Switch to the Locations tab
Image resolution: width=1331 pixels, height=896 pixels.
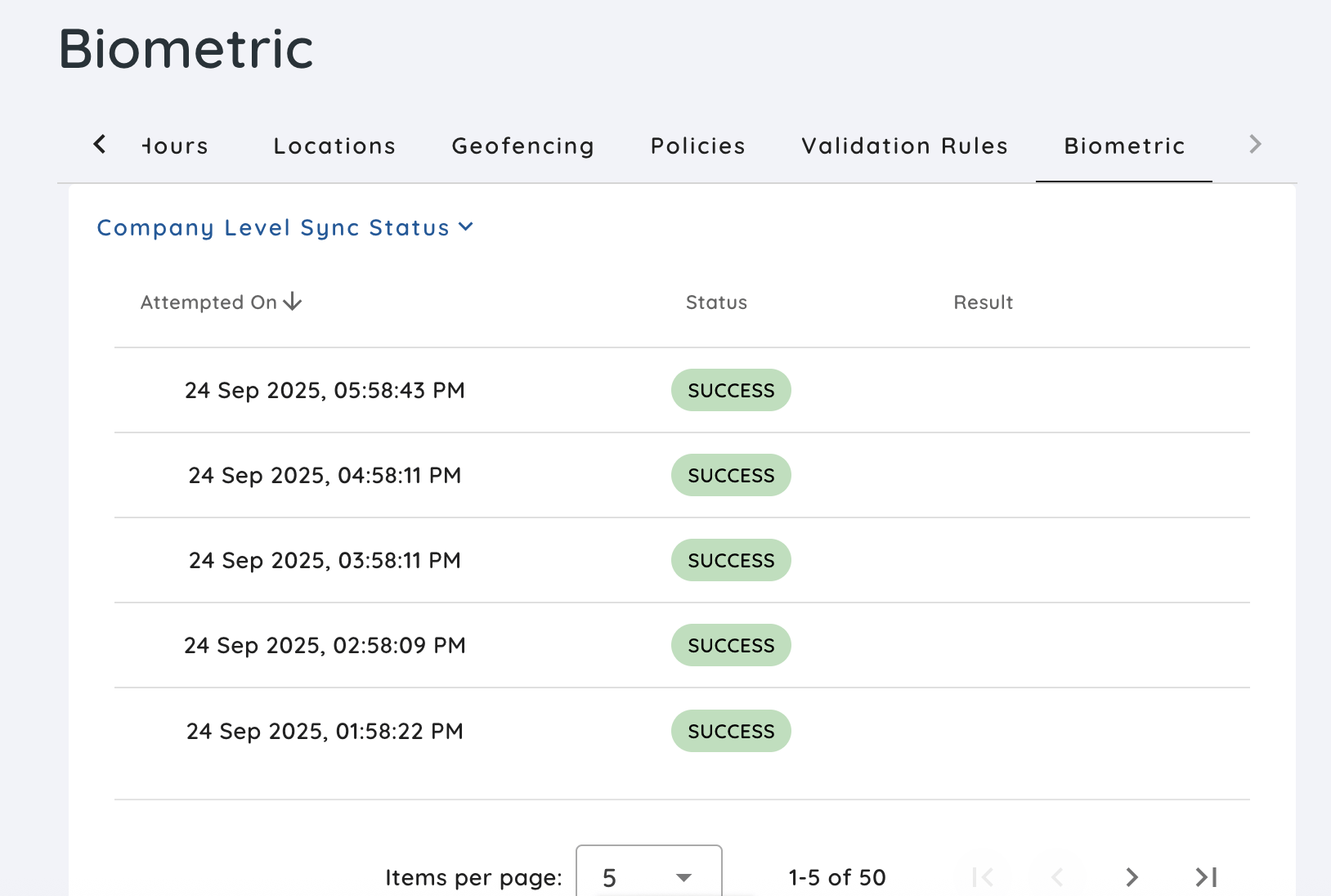coord(334,146)
